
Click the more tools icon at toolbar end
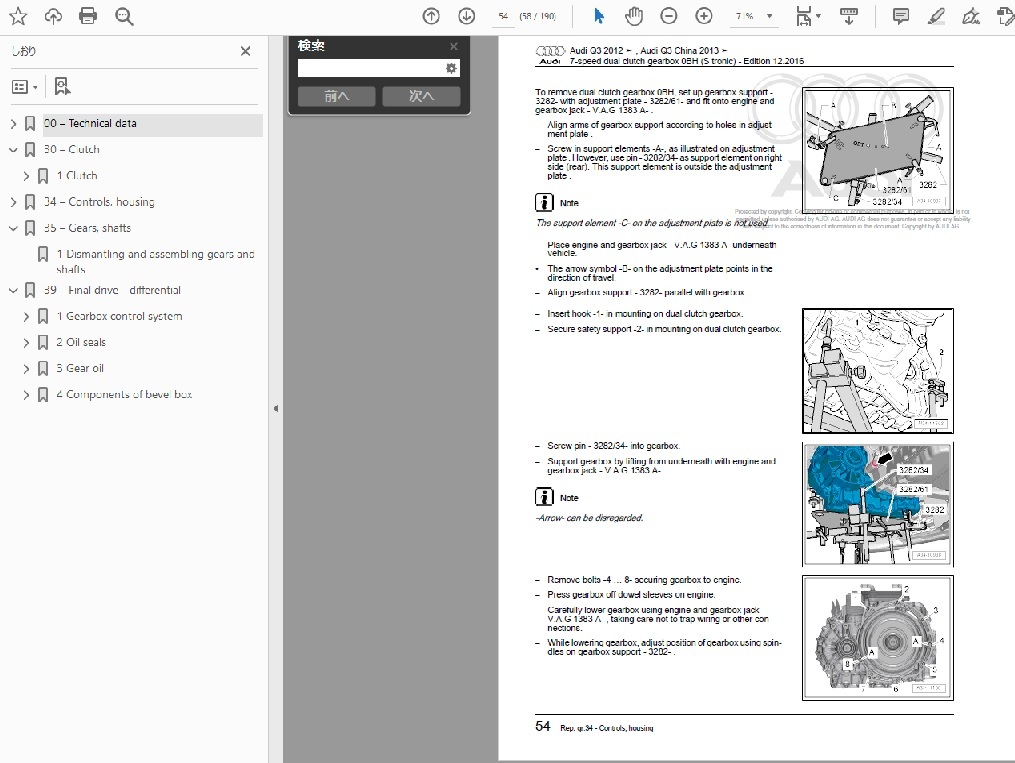coord(1007,16)
